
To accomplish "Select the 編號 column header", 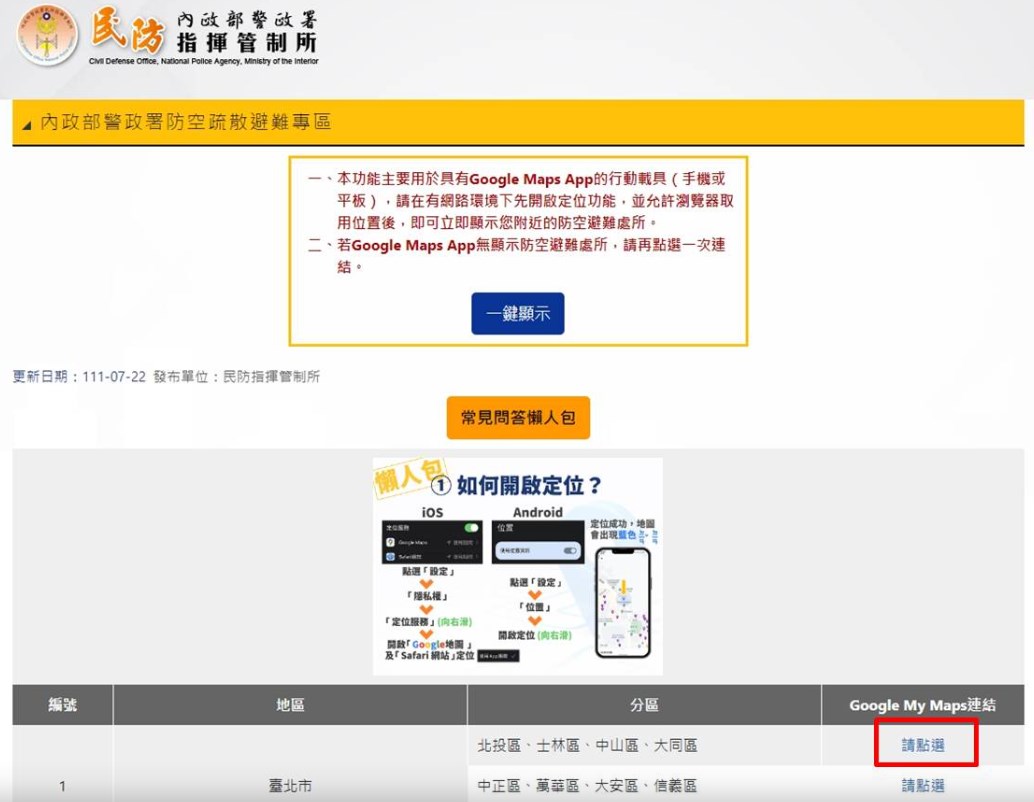I will pyautogui.click(x=62, y=705).
